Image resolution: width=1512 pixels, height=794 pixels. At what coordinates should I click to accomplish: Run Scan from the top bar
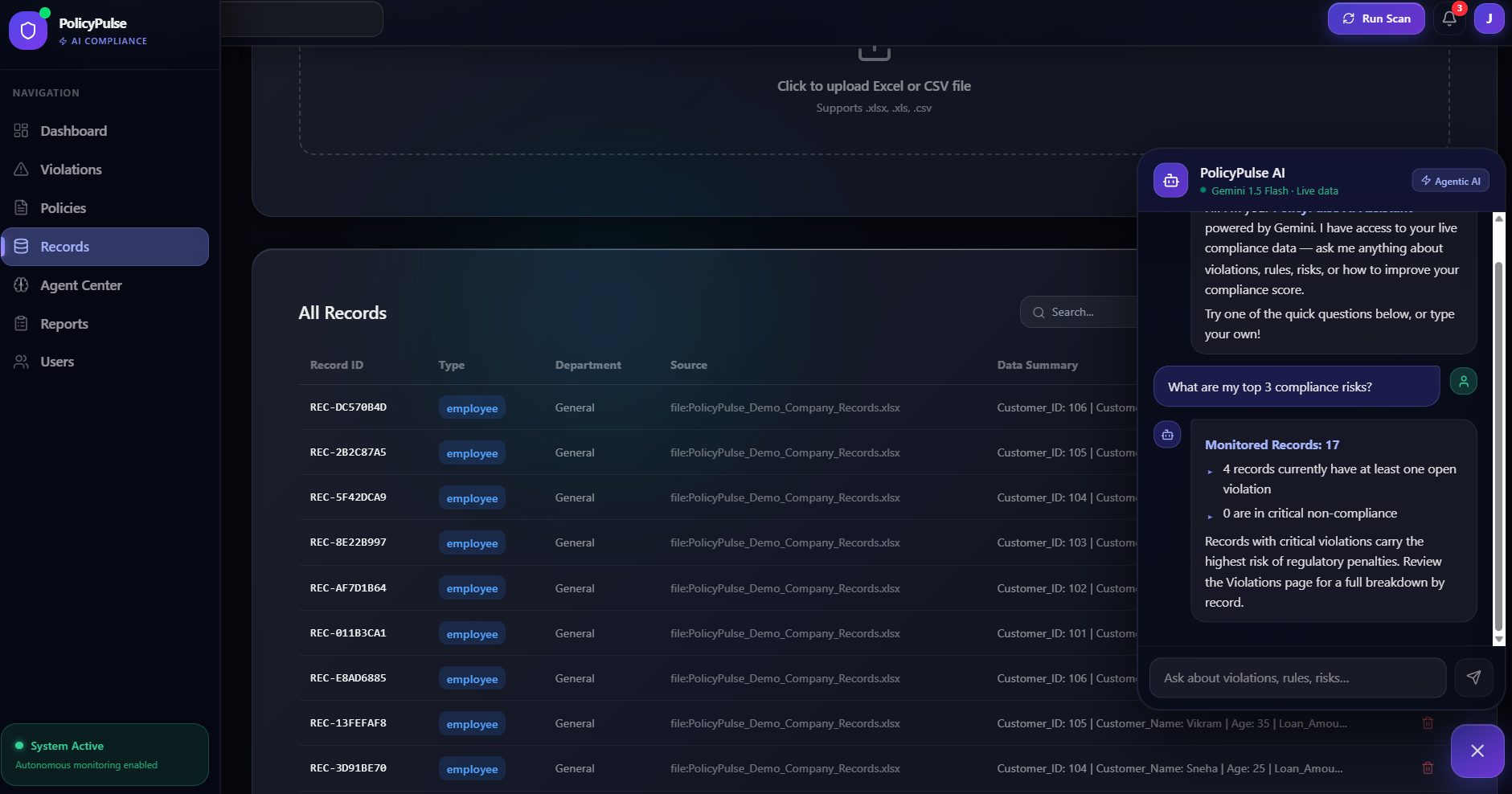(1376, 18)
